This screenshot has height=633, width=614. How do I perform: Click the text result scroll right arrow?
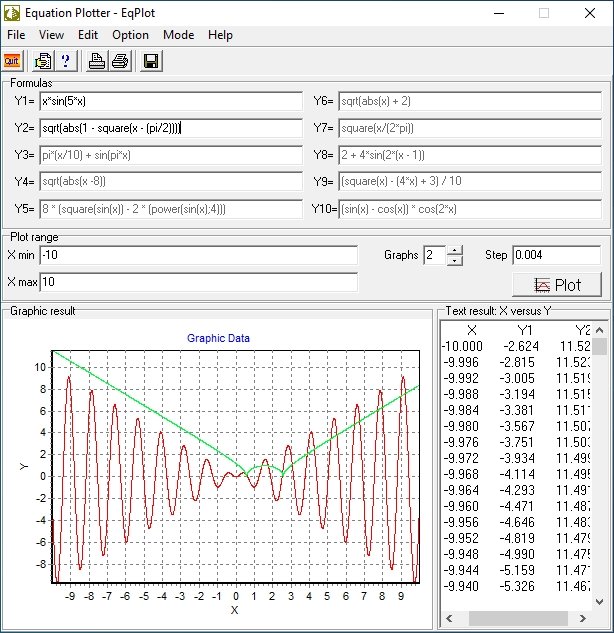583,618
